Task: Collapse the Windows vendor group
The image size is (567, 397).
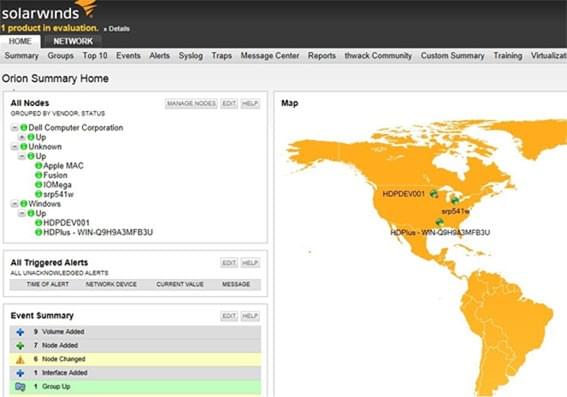Action: (14, 204)
